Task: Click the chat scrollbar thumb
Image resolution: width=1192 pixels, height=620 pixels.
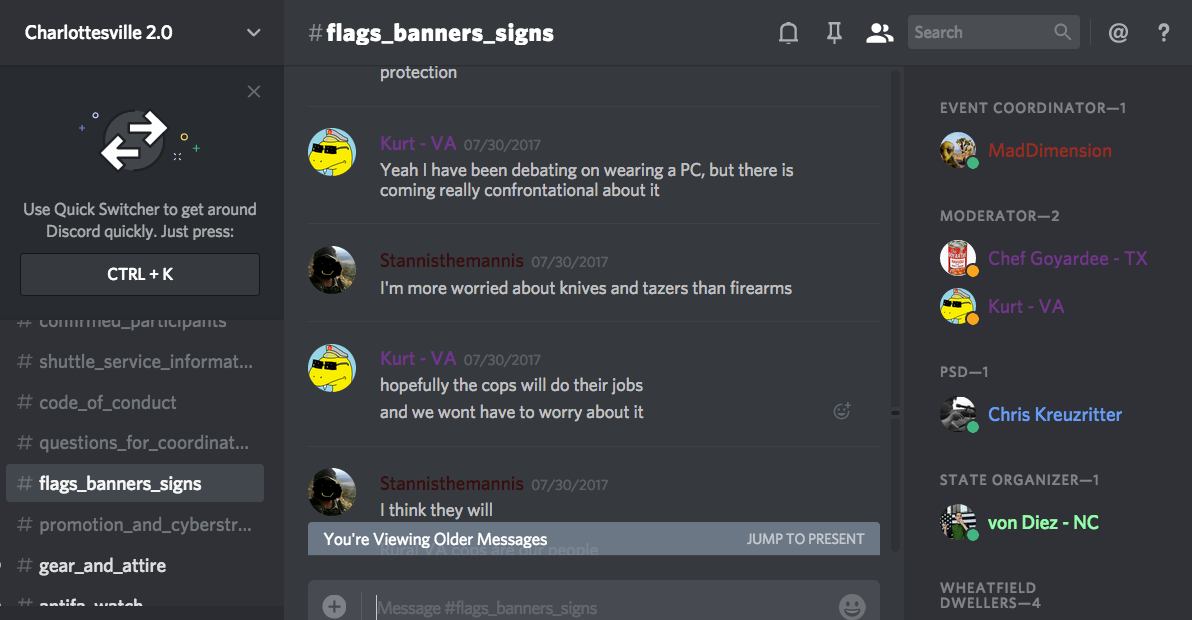Action: click(x=896, y=413)
